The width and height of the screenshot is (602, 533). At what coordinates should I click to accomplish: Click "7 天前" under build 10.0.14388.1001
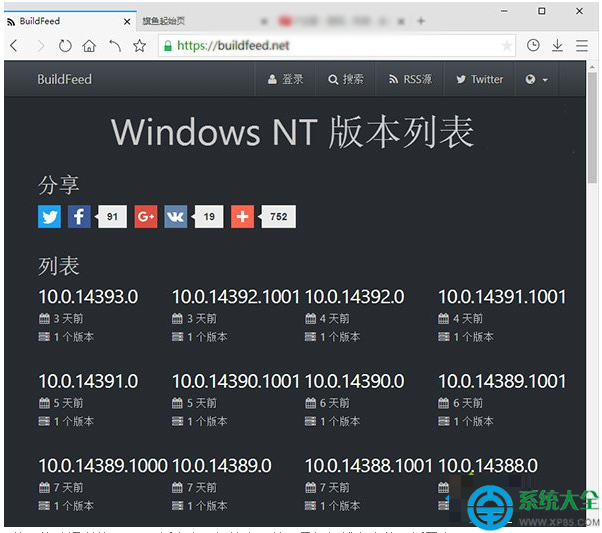pos(334,487)
